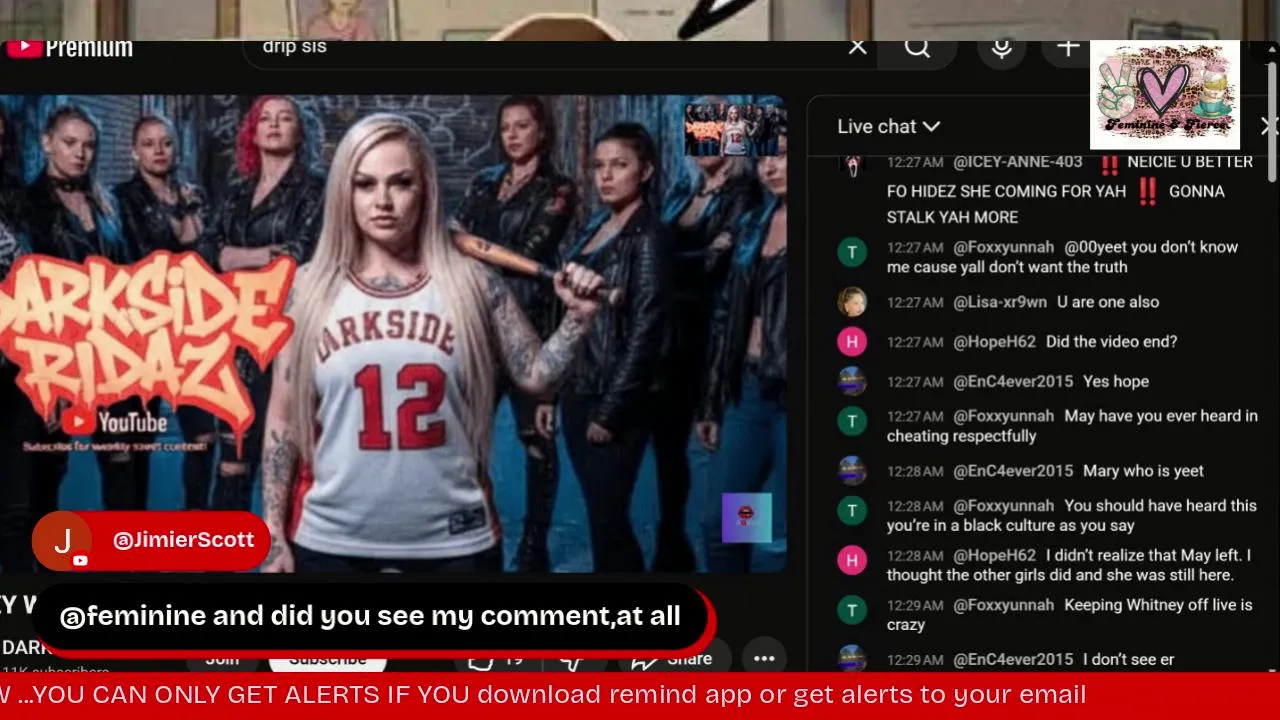Close the Live chat panel
Viewport: 1280px width, 720px height.
(x=1269, y=126)
